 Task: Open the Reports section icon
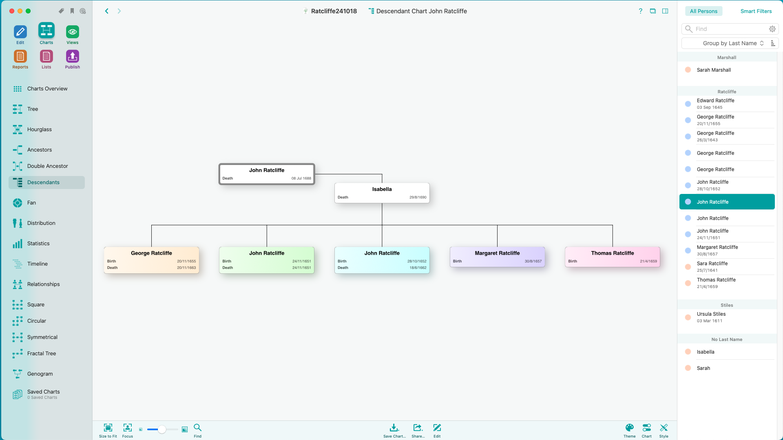[20, 56]
